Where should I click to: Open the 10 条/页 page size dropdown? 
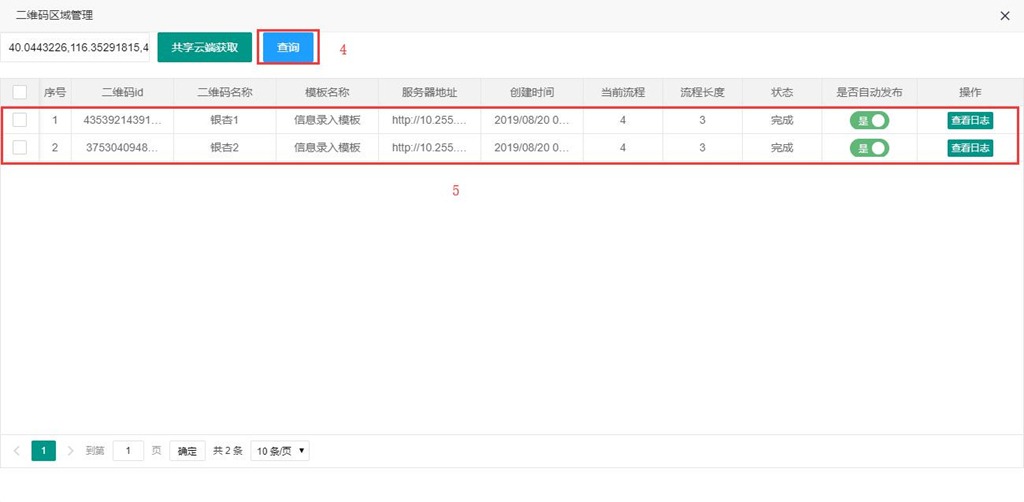point(279,451)
